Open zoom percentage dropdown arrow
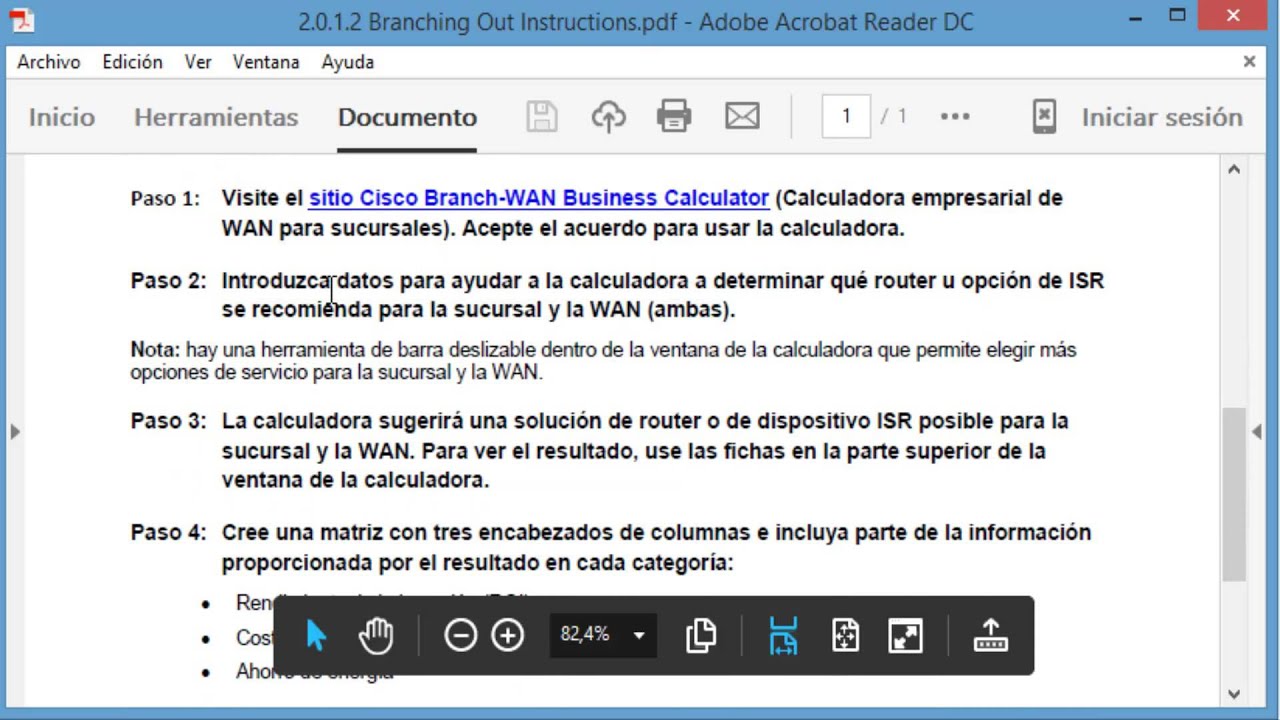This screenshot has height=720, width=1280. [x=639, y=635]
